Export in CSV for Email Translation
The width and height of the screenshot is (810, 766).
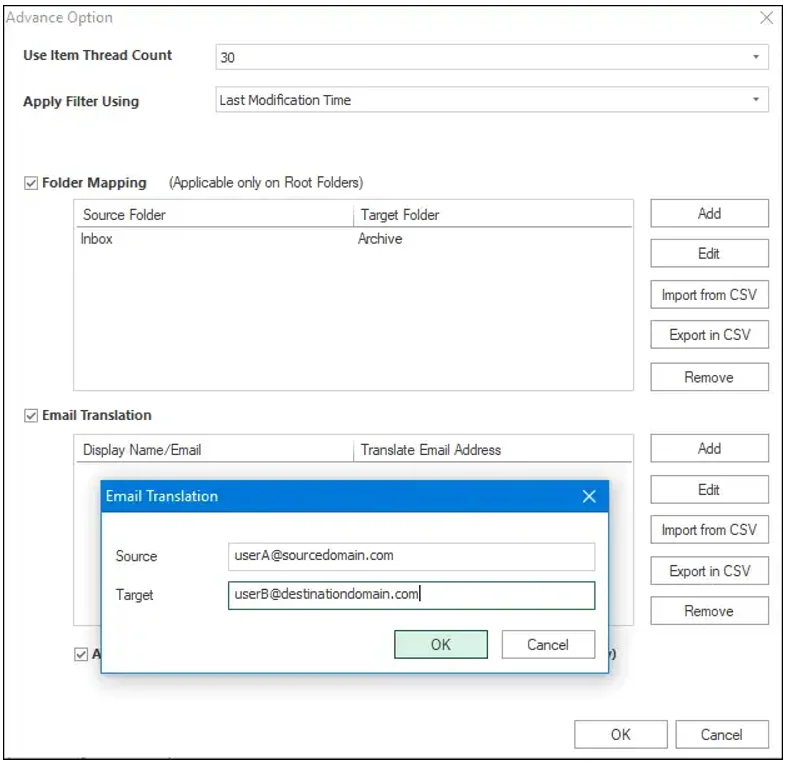pos(709,571)
